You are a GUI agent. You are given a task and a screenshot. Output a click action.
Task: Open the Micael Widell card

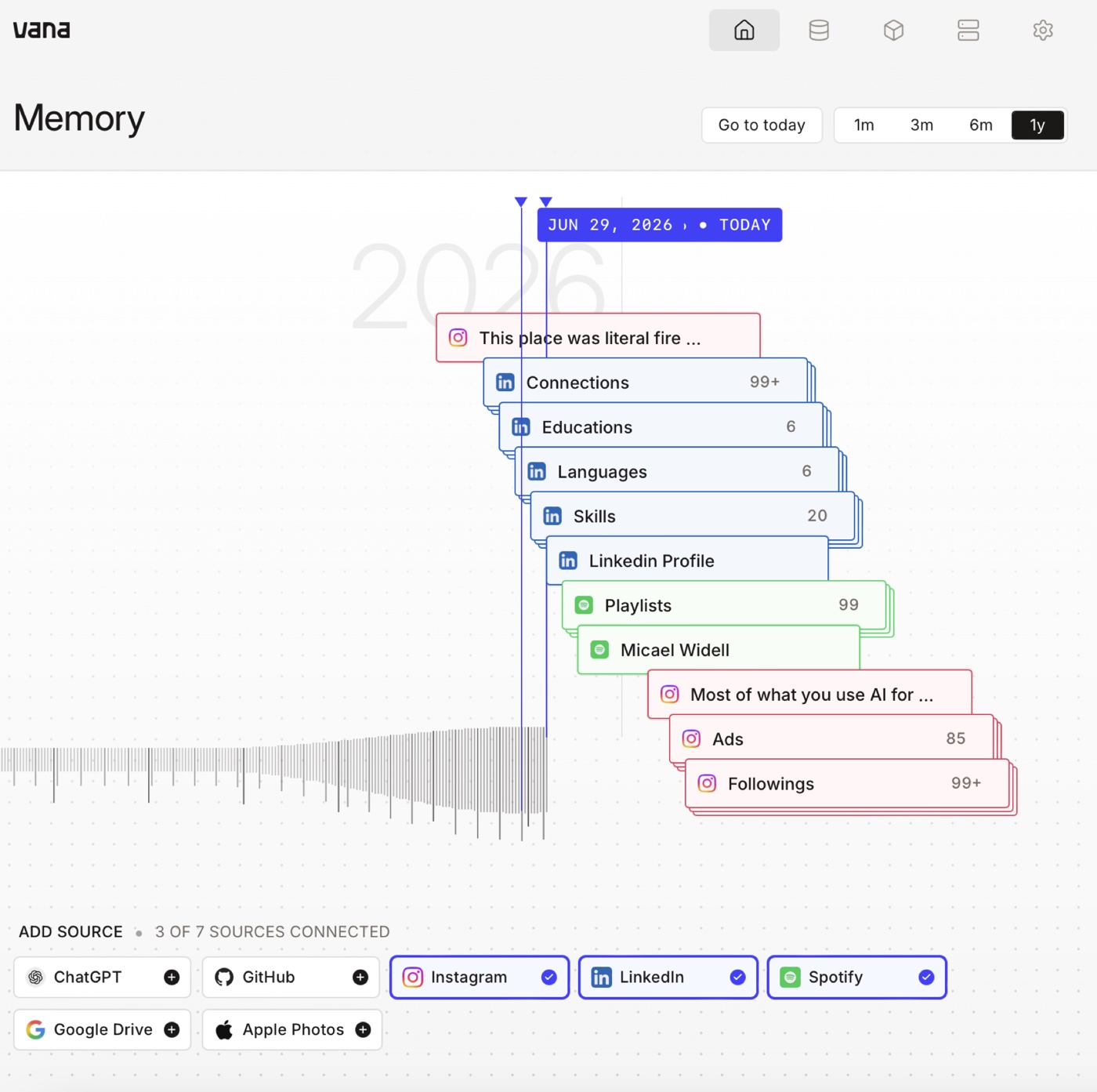(x=719, y=649)
